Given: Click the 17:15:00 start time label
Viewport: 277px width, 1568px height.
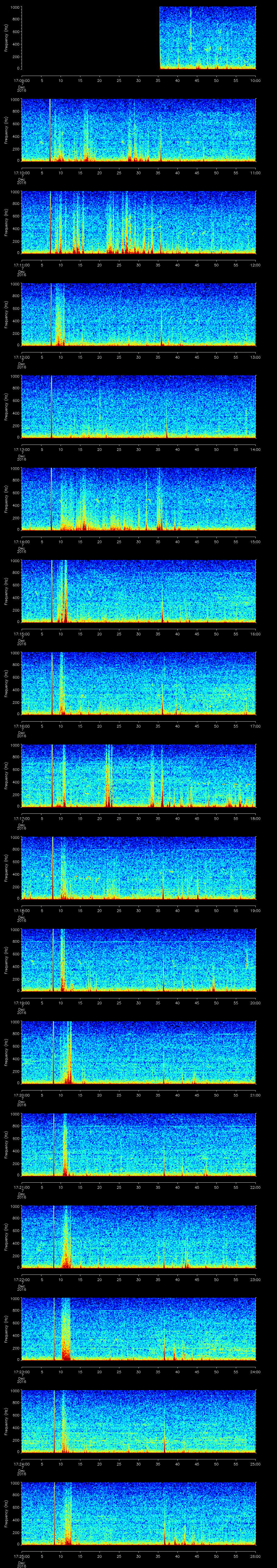Looking at the screenshot, I should [21, 634].
